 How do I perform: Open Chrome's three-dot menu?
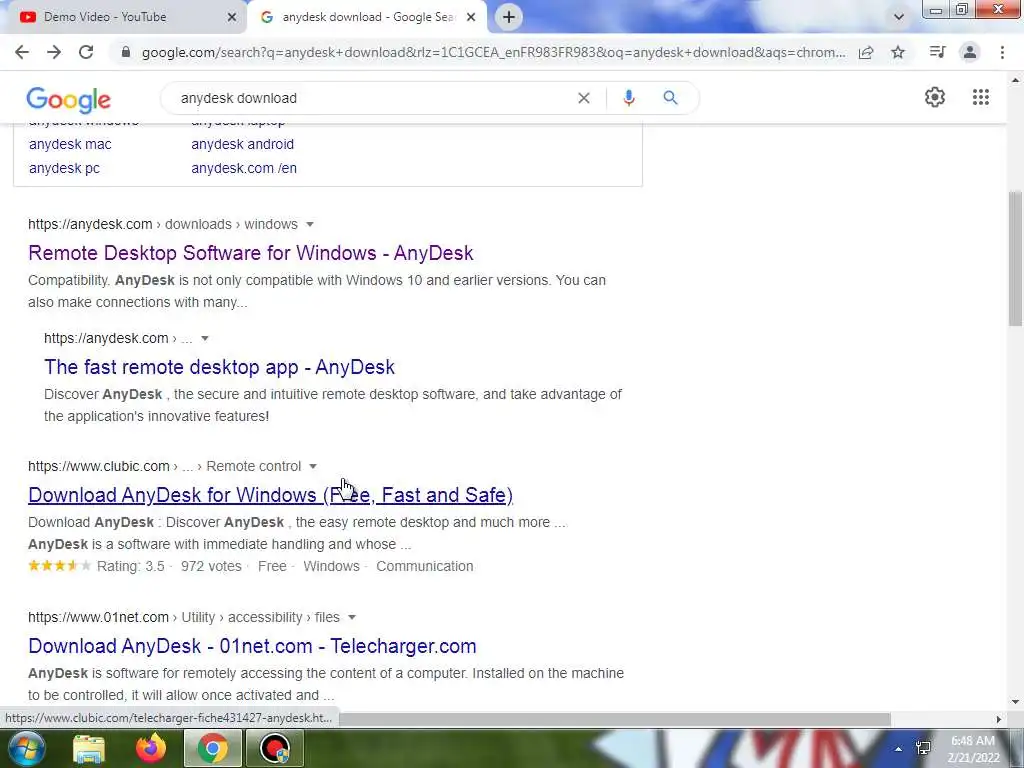[1002, 52]
